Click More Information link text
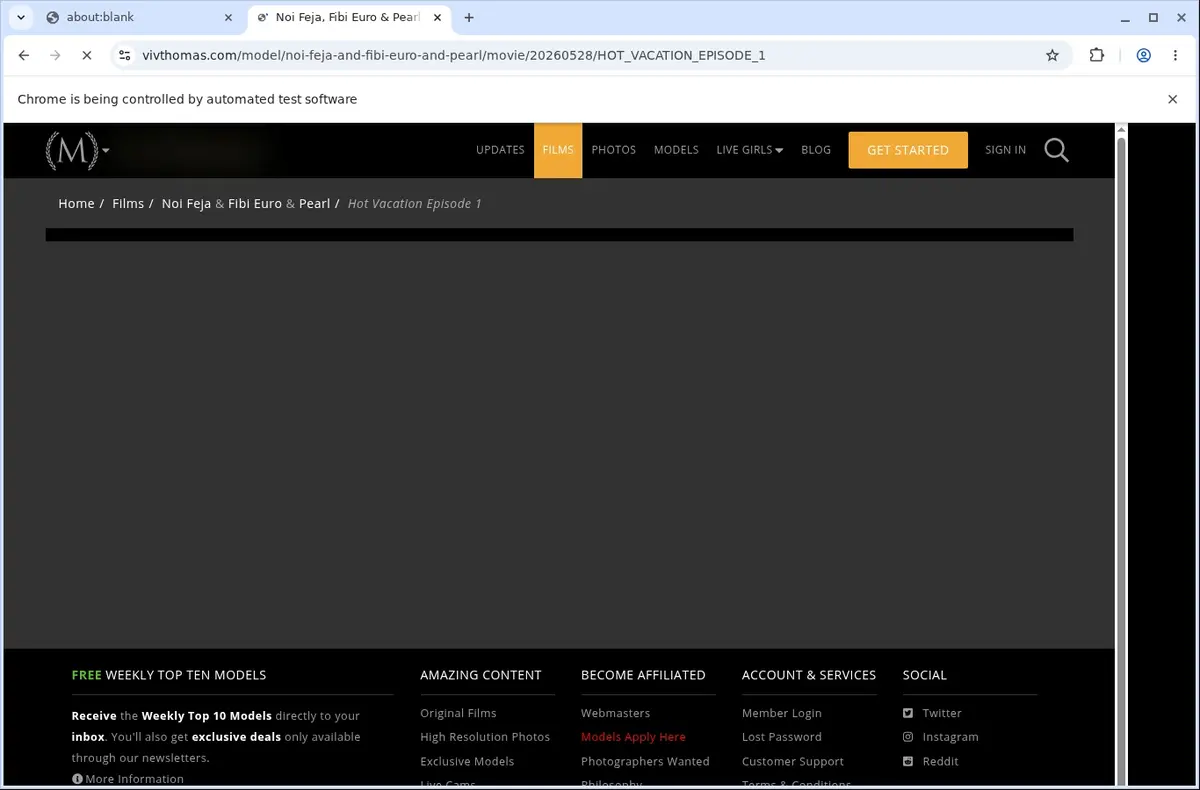 (134, 779)
